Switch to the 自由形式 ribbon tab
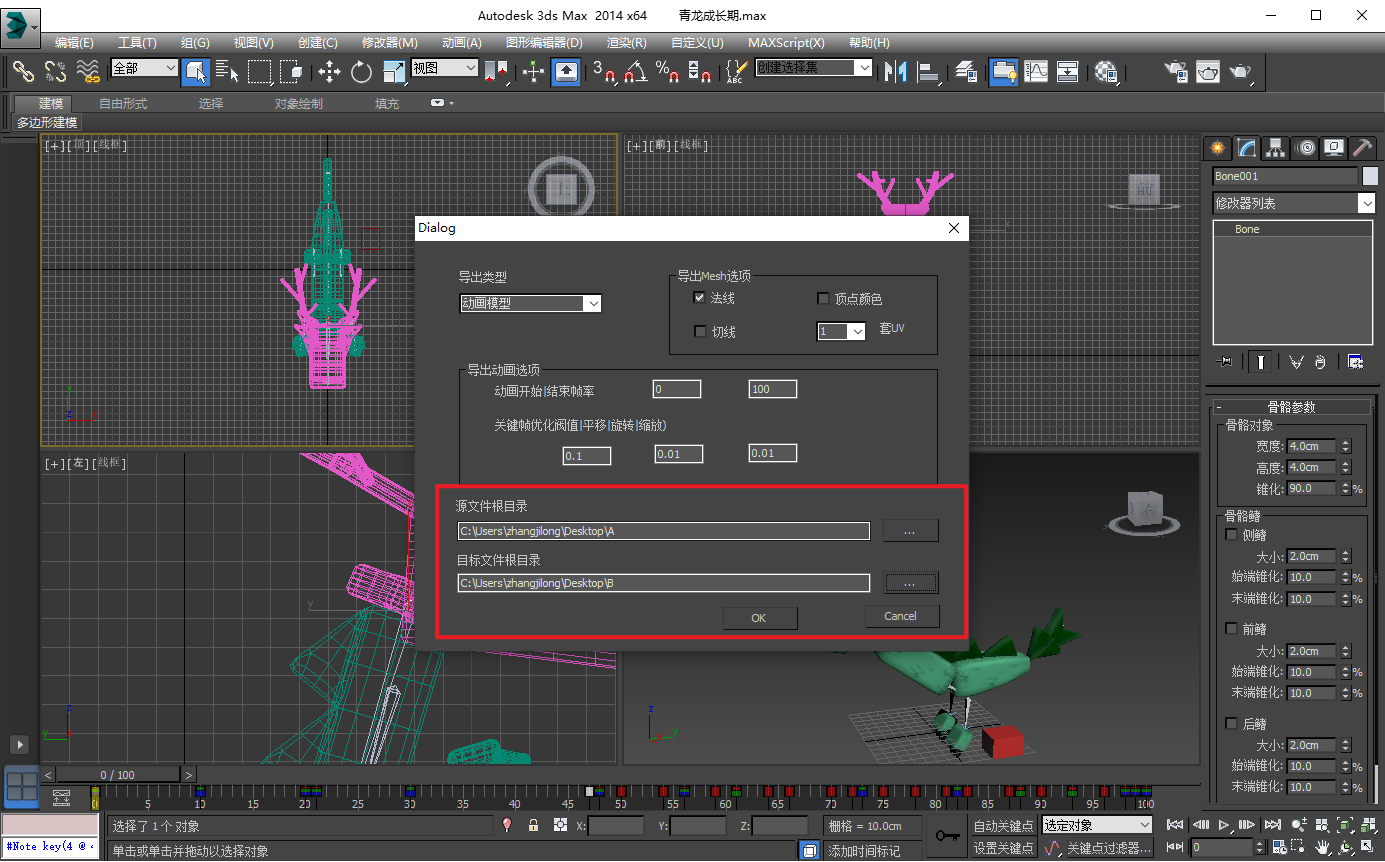This screenshot has width=1385, height=862. click(x=123, y=103)
